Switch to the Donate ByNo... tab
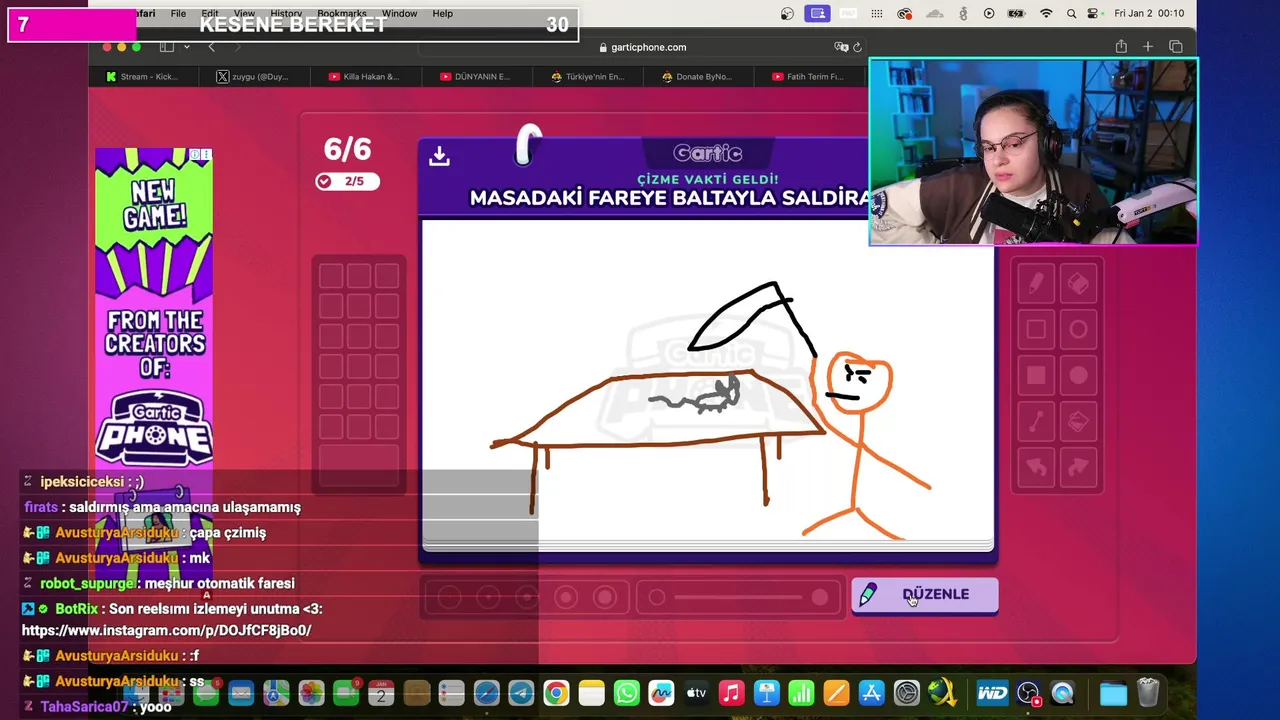Viewport: 1280px width, 720px height. 696,76
